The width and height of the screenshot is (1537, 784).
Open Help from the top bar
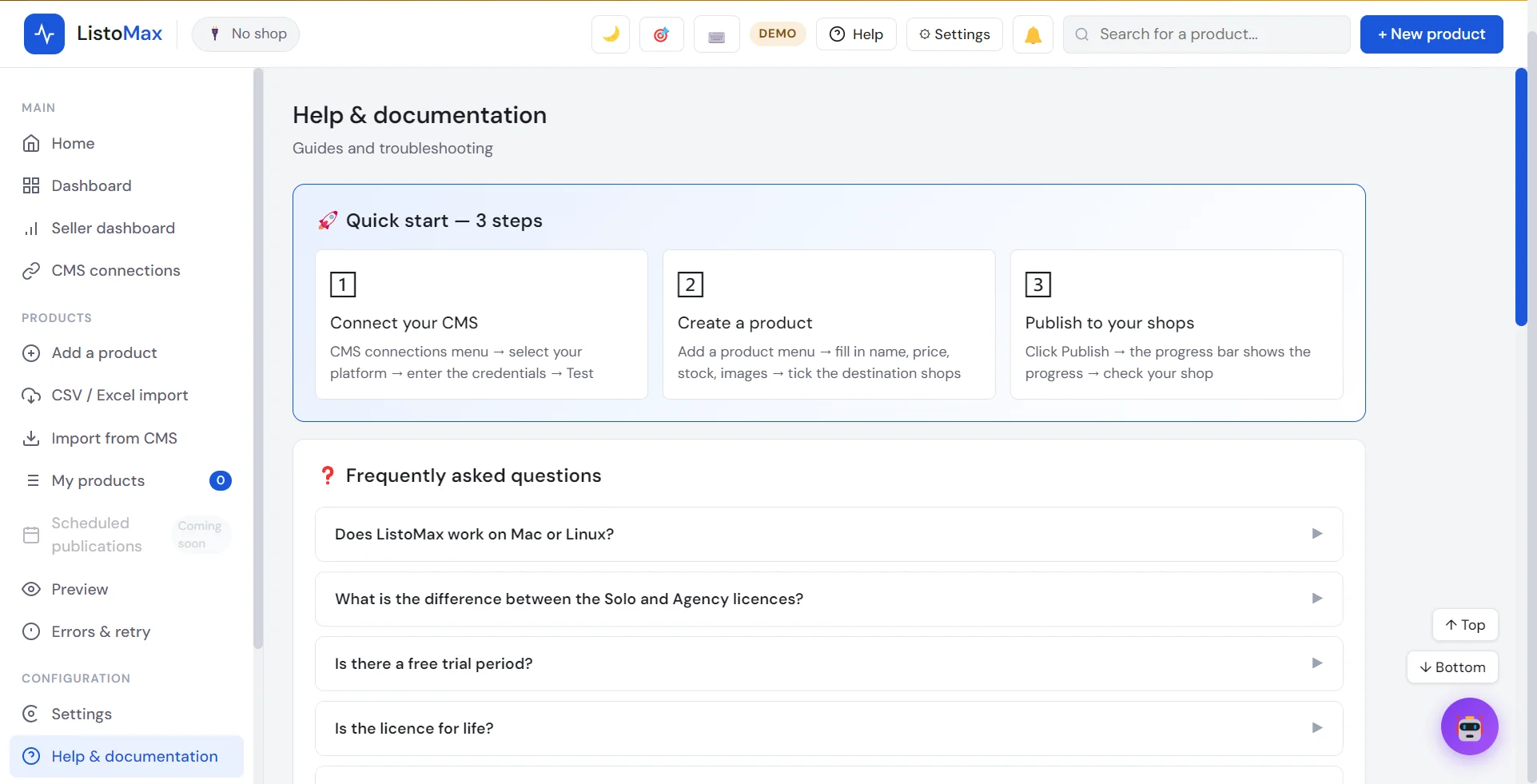point(856,34)
